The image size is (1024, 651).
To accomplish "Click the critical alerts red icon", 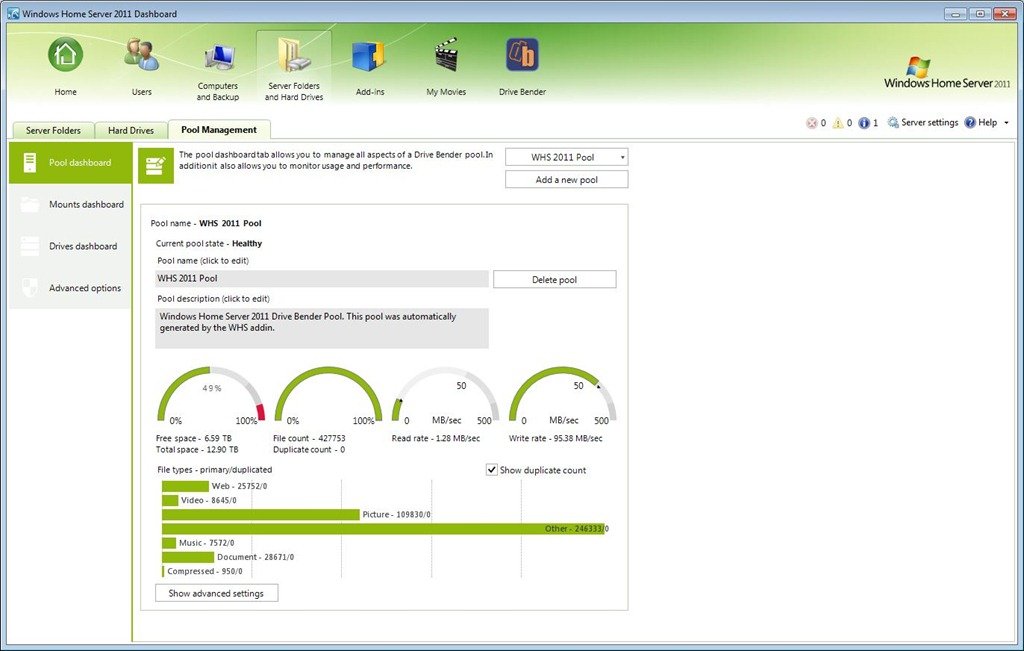I will [811, 123].
